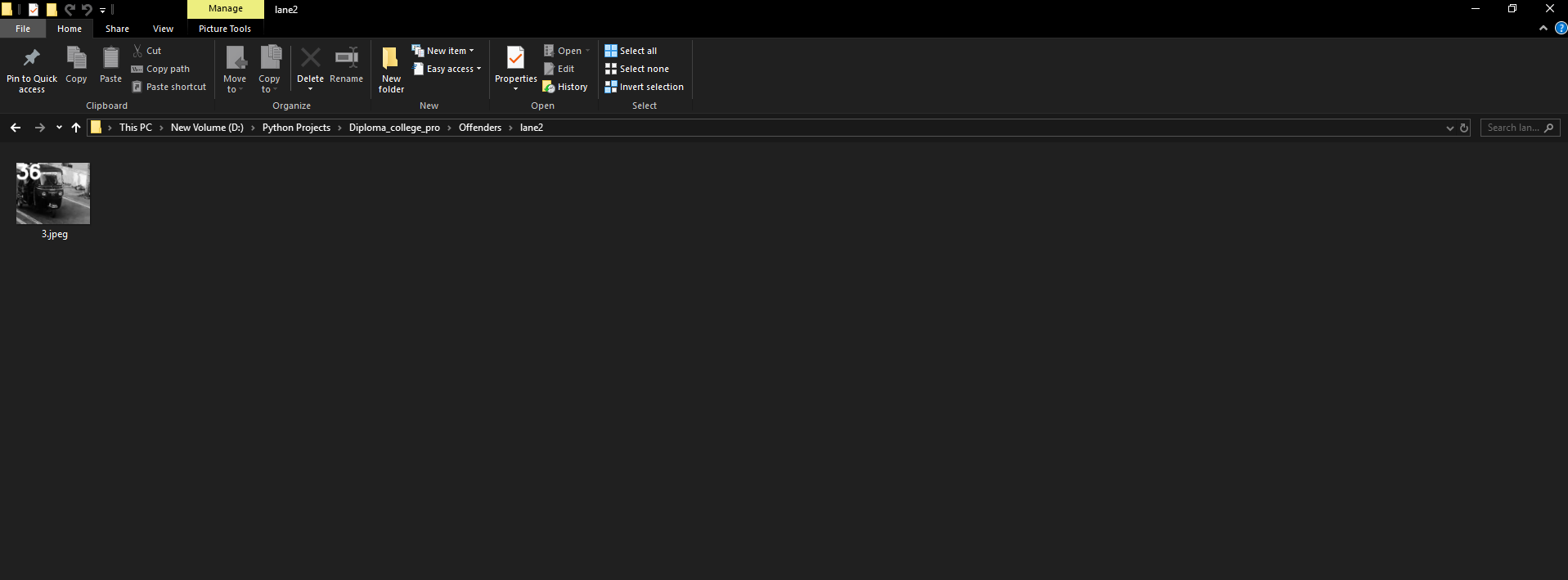1568x580 pixels.
Task: Expand address bar history dropdown
Action: [x=1450, y=128]
